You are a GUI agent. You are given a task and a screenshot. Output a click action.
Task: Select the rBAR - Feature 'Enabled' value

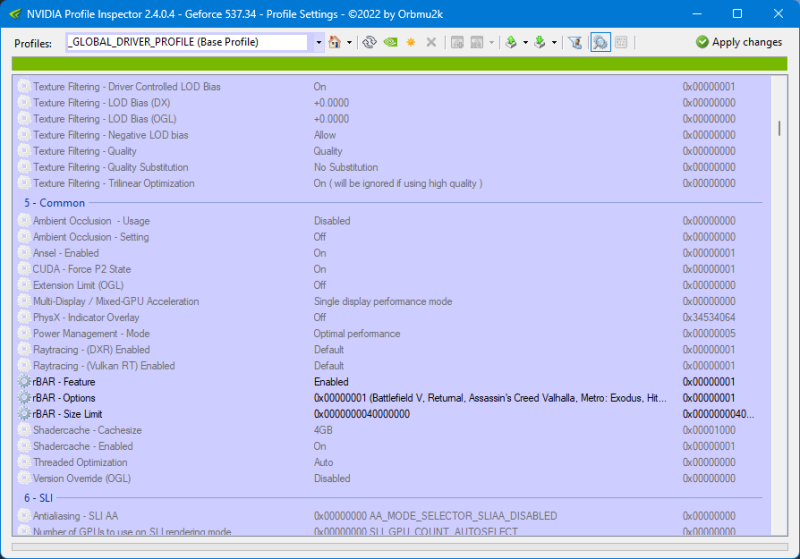[x=331, y=382]
